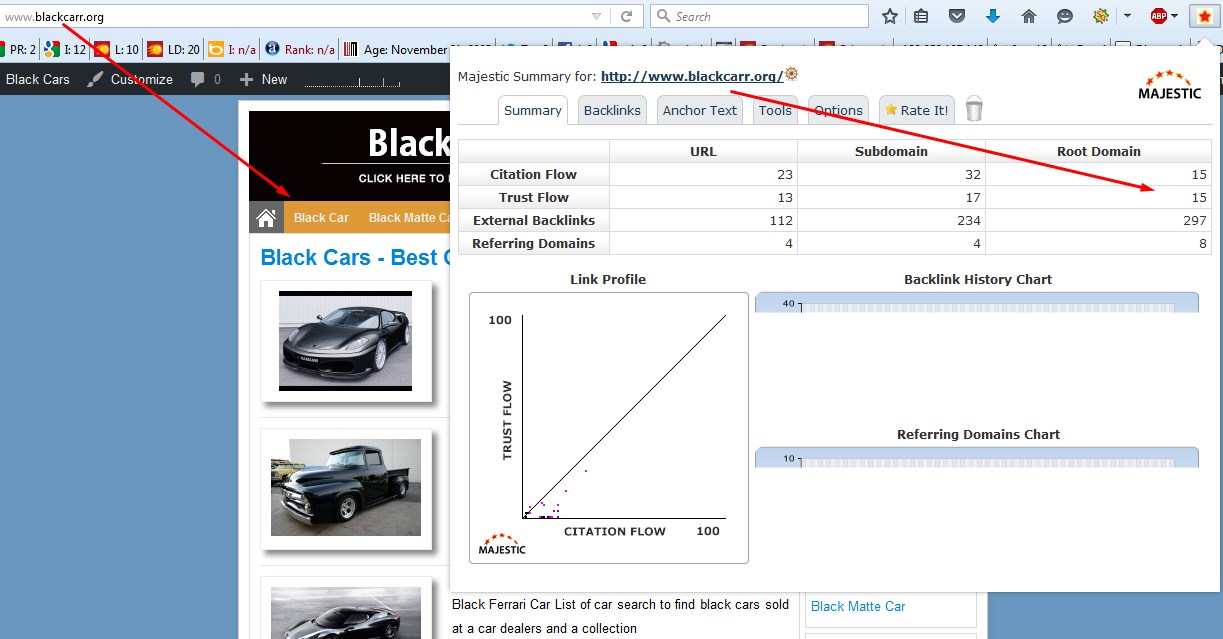Click the Referring Domains row label
Viewport: 1223px width, 639px height.
[533, 243]
